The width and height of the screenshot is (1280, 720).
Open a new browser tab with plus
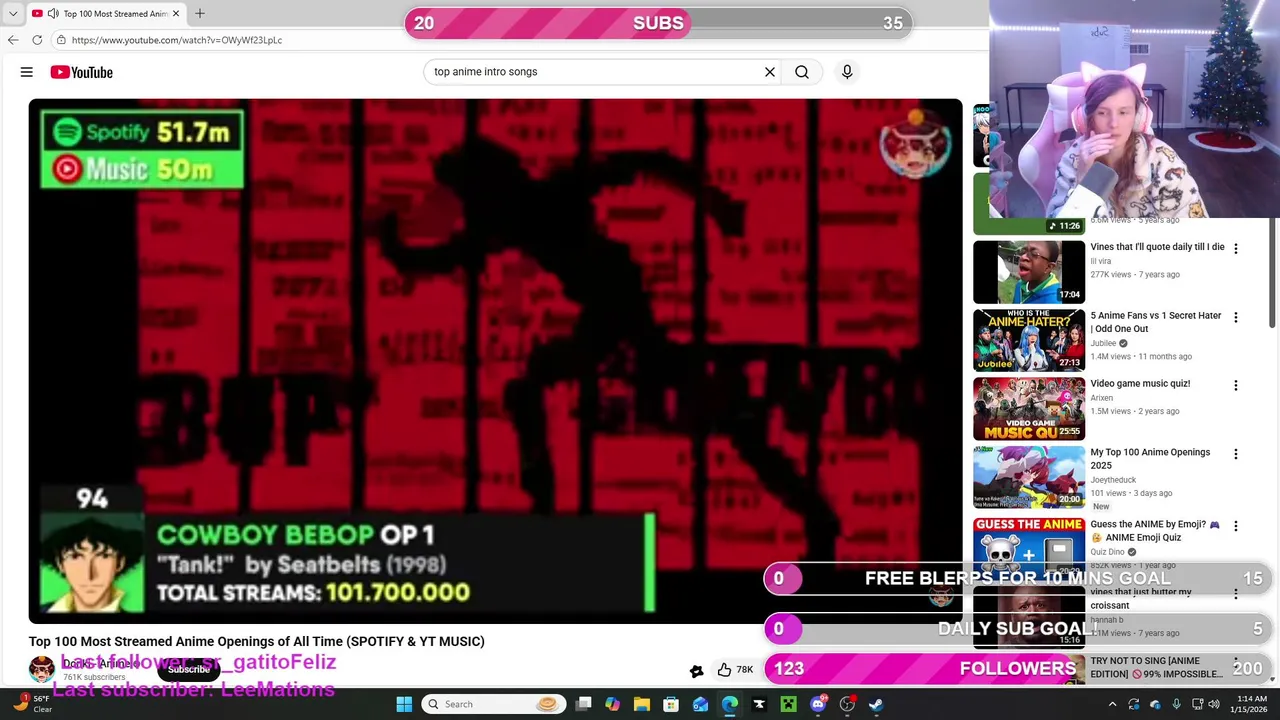[199, 13]
